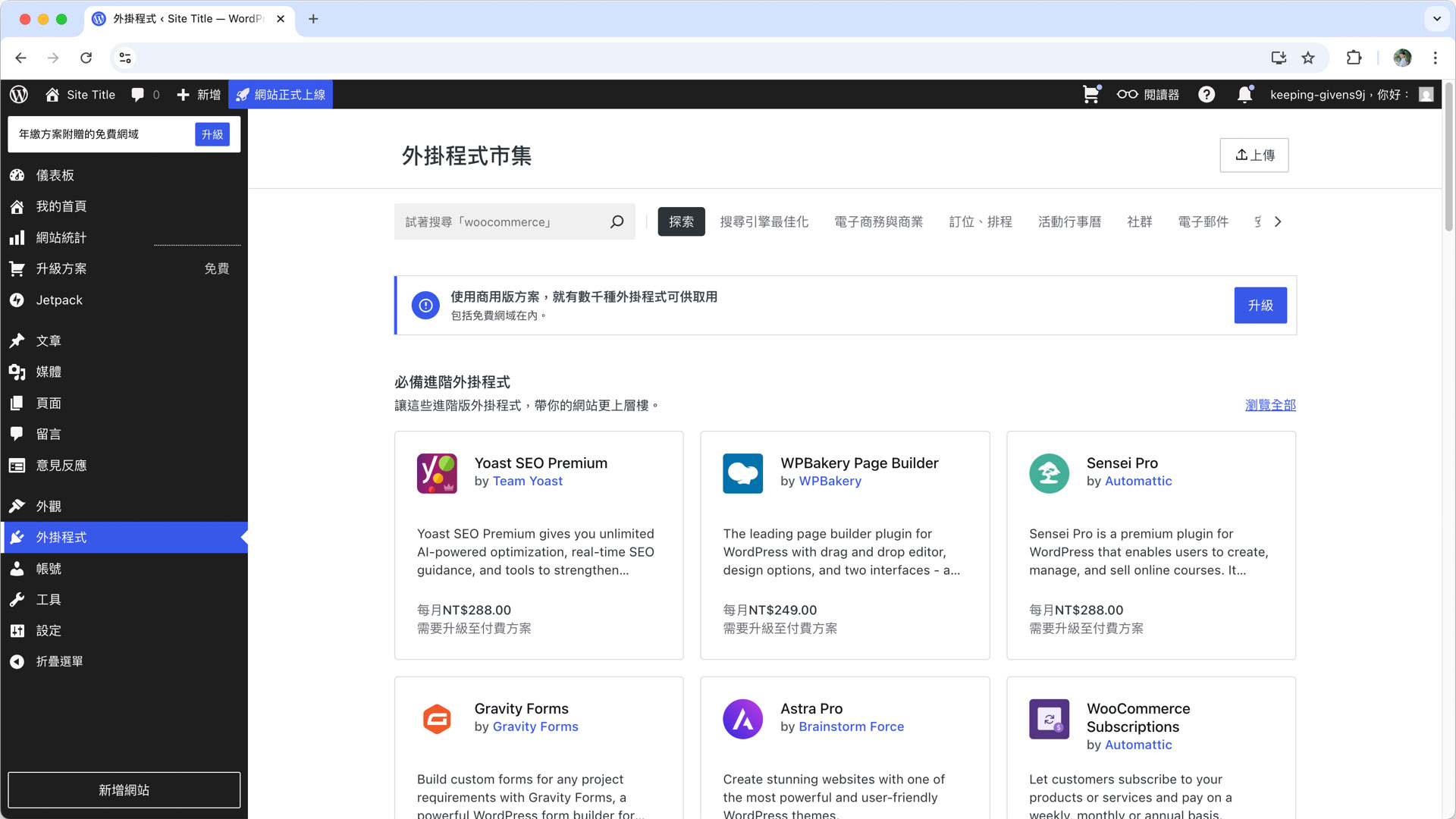The width and height of the screenshot is (1456, 819).
Task: Expand more plugin categories with right chevron
Action: [1278, 221]
